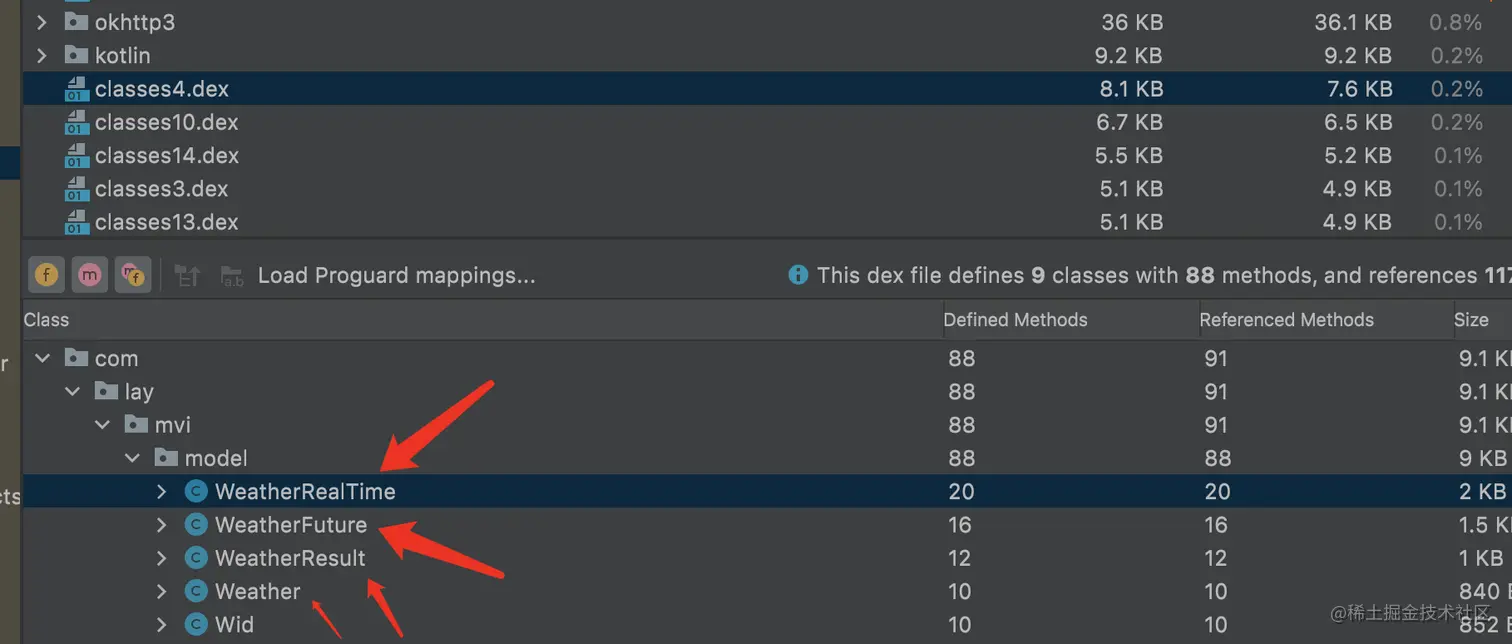Click the classes10.dex file icon
Viewport: 1512px width, 644px height.
[76, 123]
